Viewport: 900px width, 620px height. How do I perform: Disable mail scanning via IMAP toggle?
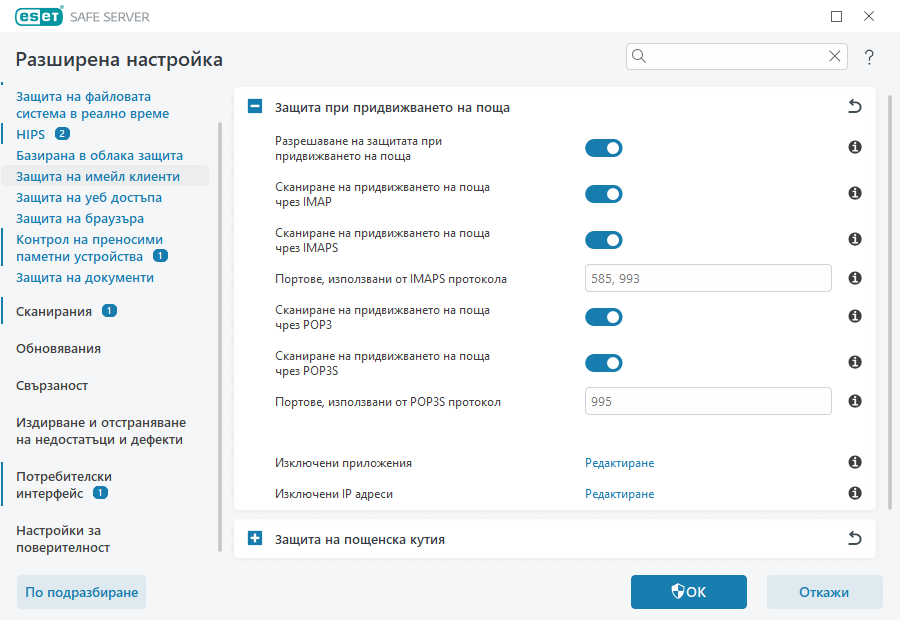[603, 194]
